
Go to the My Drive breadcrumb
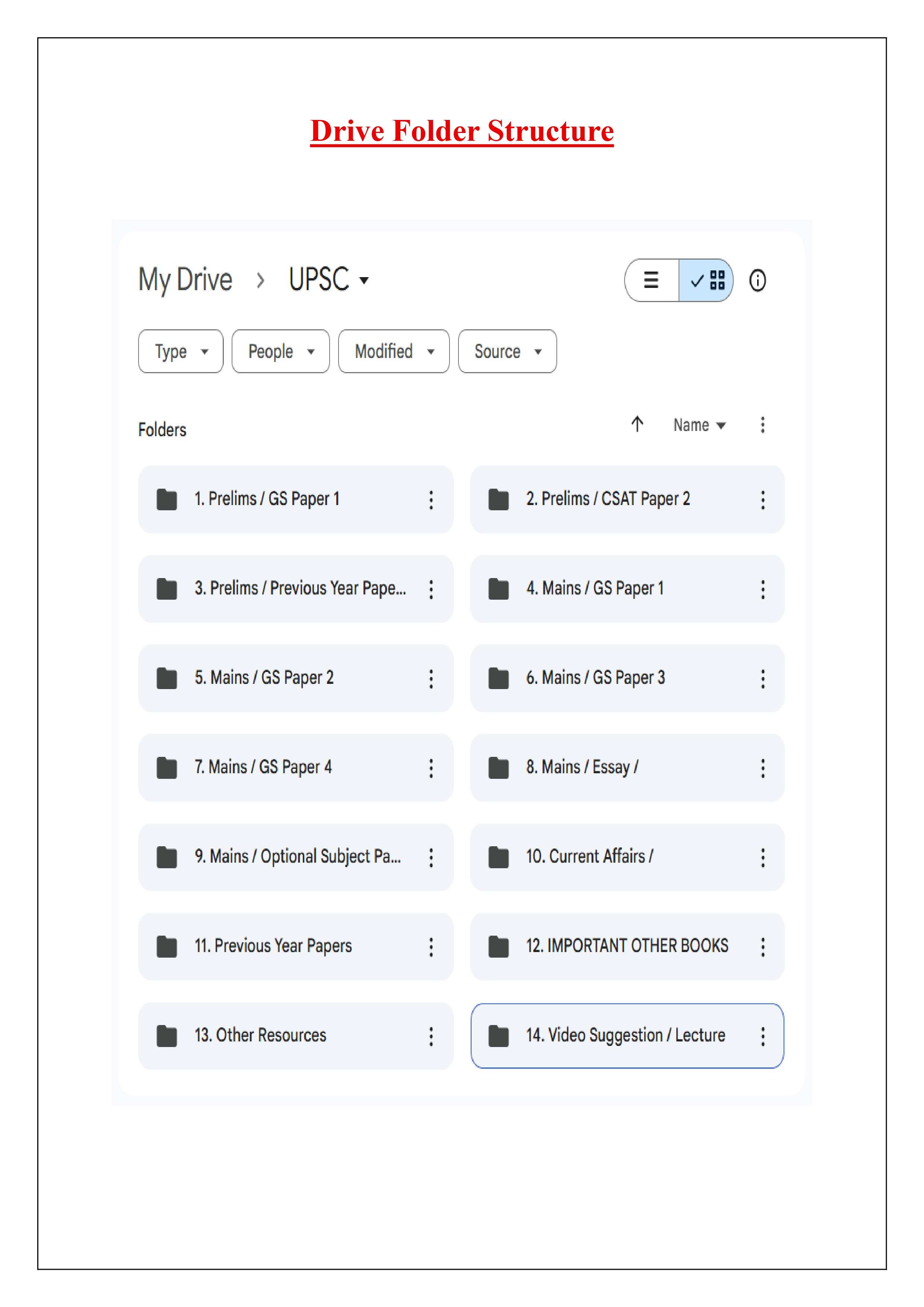(x=185, y=279)
